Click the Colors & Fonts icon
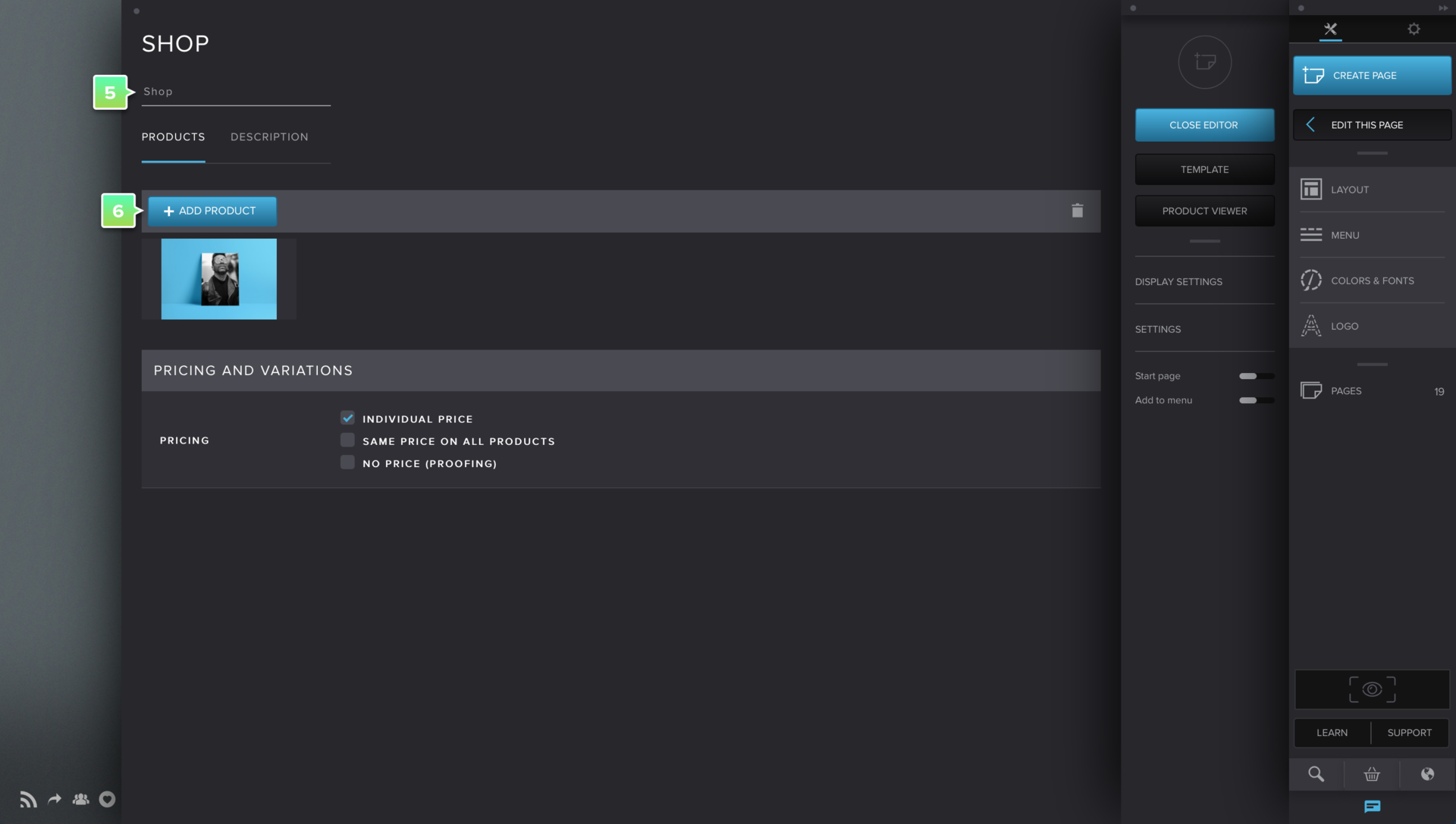This screenshot has width=1456, height=824. click(x=1310, y=280)
